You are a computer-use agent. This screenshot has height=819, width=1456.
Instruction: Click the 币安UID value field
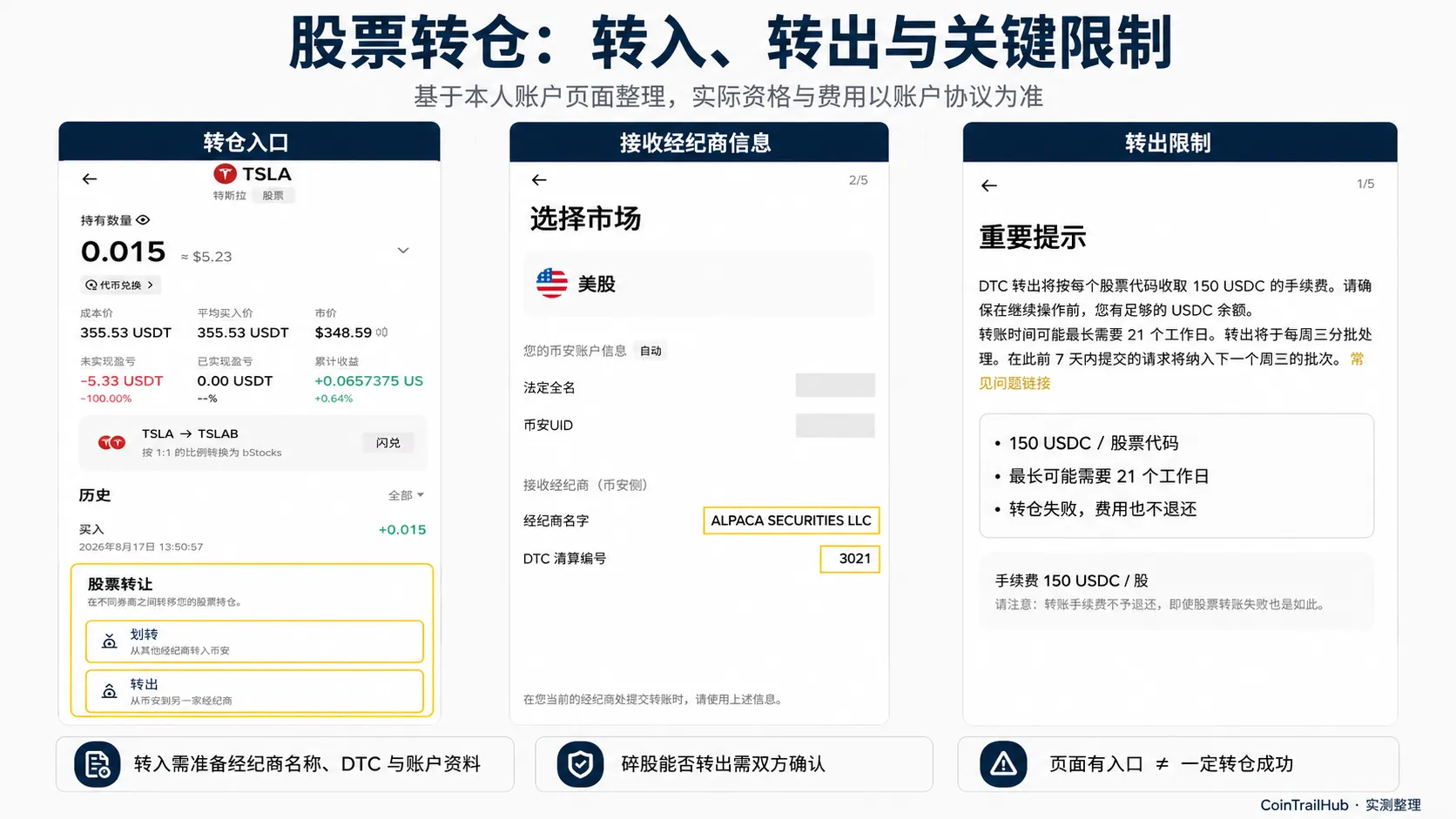coord(835,426)
